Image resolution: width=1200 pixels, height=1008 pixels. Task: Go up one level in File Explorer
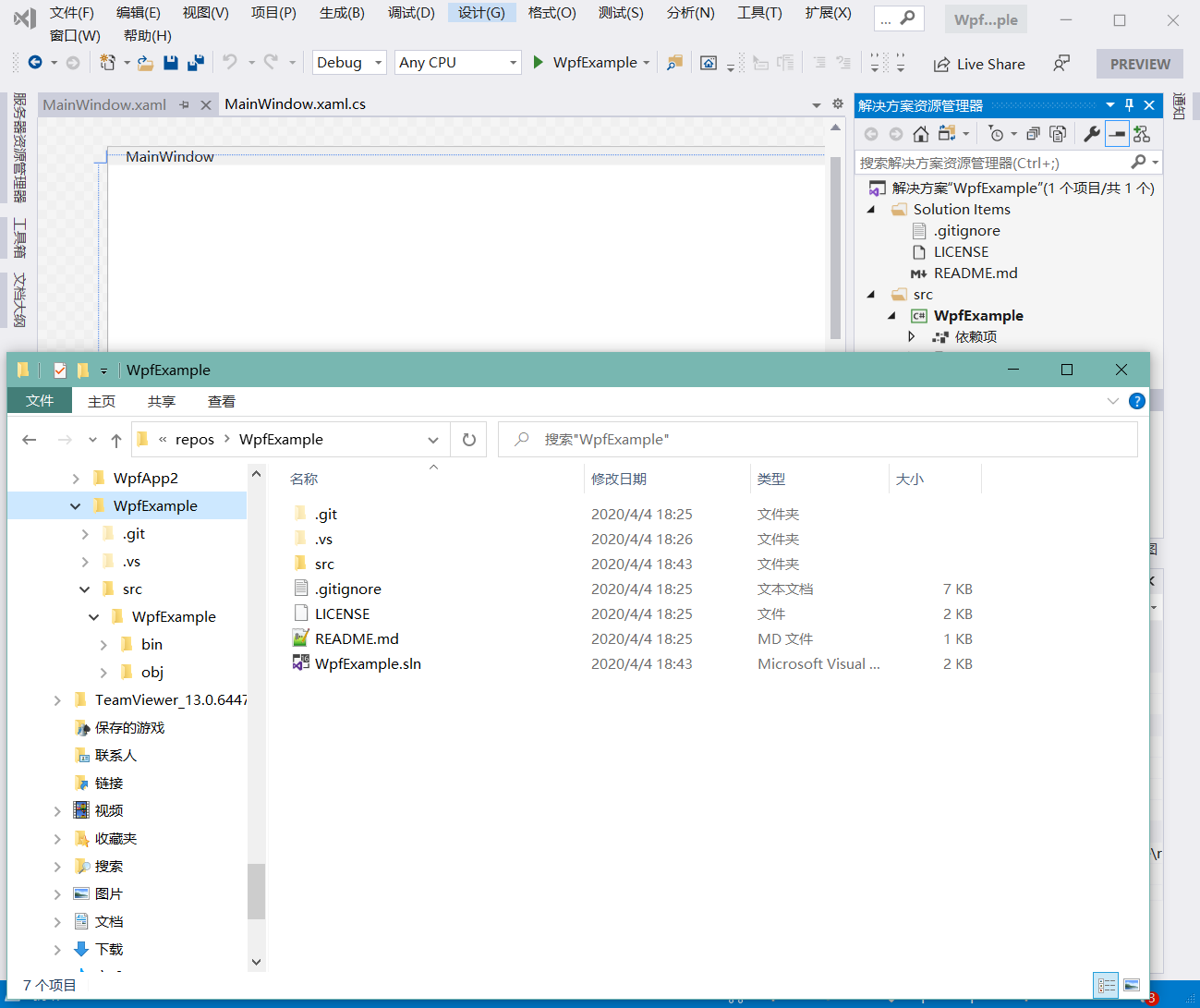[x=116, y=440]
